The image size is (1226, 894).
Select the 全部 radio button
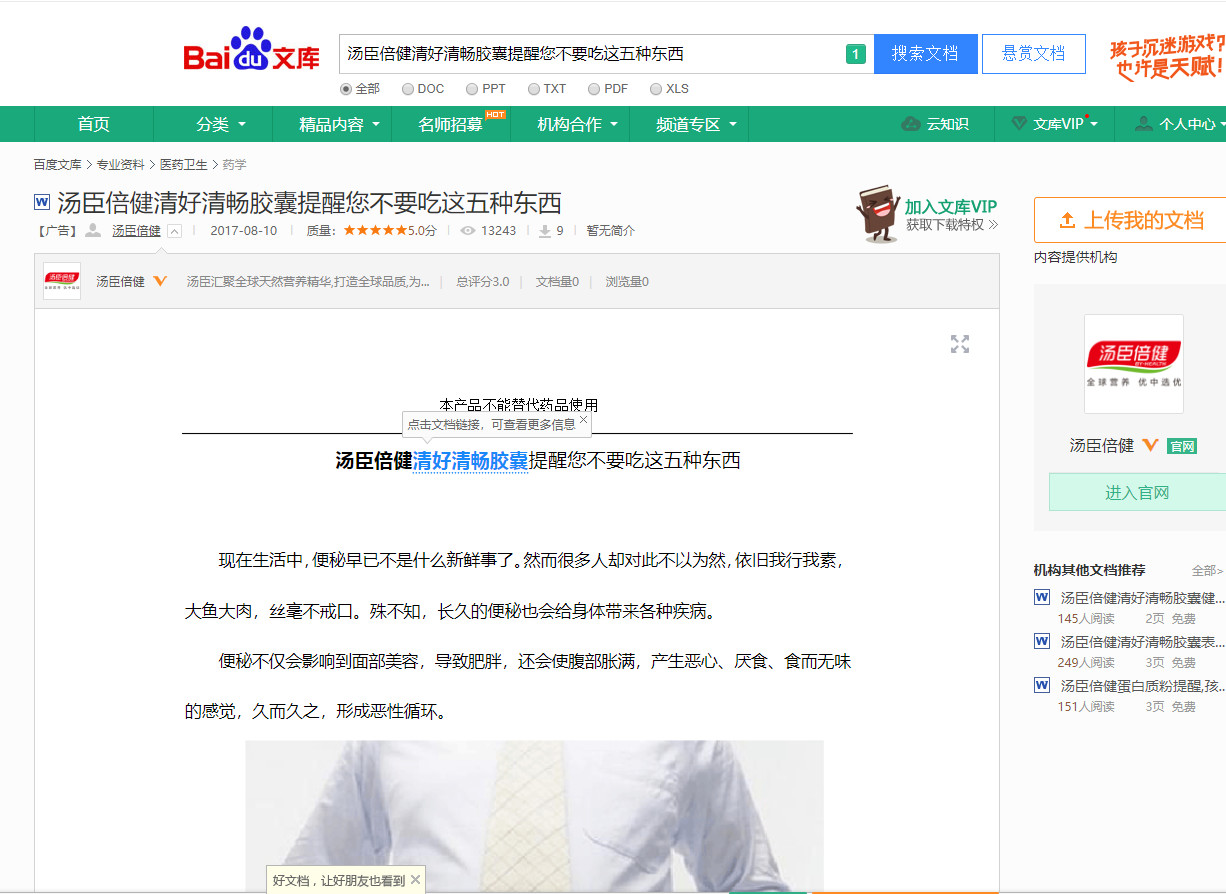pyautogui.click(x=346, y=88)
